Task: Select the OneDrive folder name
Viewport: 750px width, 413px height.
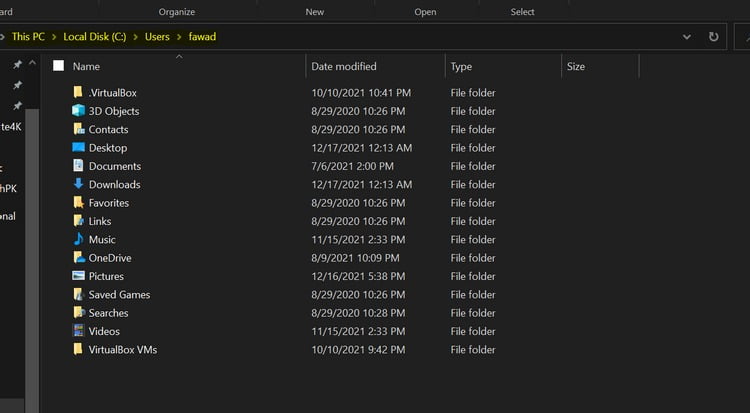Action: pos(110,258)
